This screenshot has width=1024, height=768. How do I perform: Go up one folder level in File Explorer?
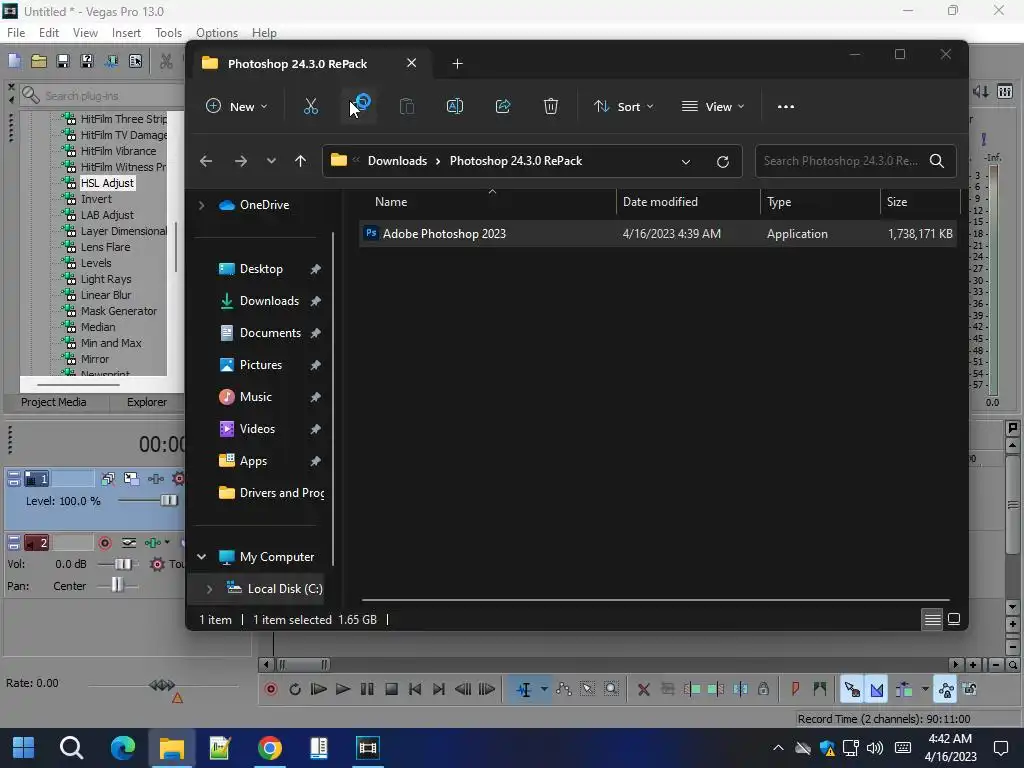[x=300, y=161]
